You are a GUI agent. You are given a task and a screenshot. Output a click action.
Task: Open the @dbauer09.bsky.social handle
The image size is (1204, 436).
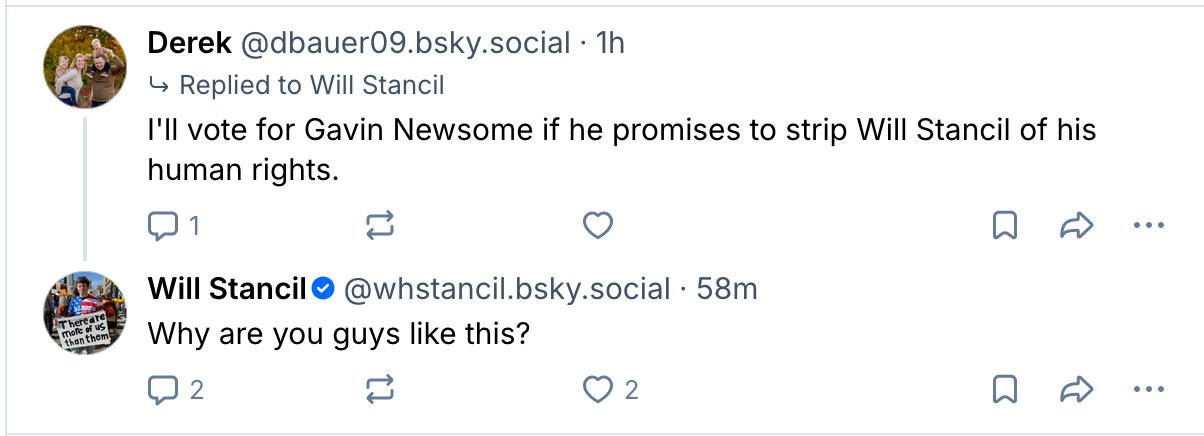coord(403,43)
